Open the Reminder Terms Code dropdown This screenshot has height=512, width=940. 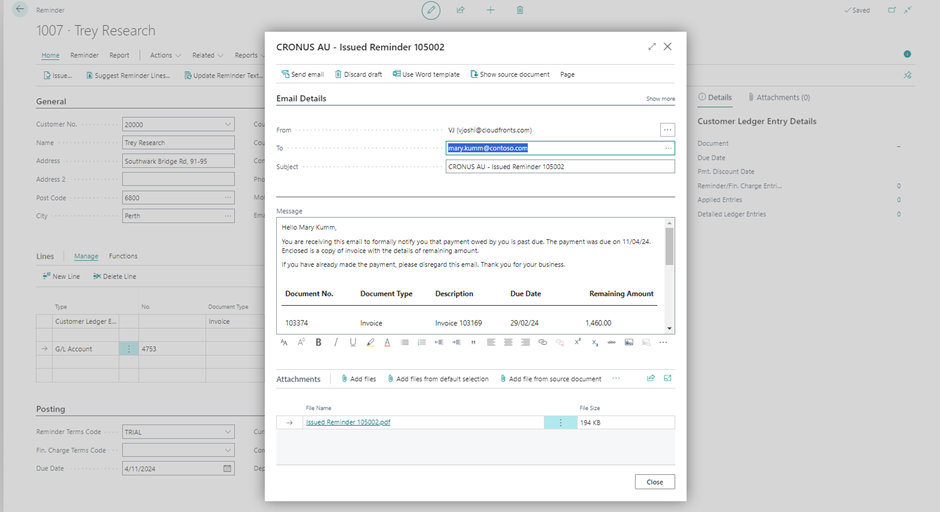tap(228, 432)
